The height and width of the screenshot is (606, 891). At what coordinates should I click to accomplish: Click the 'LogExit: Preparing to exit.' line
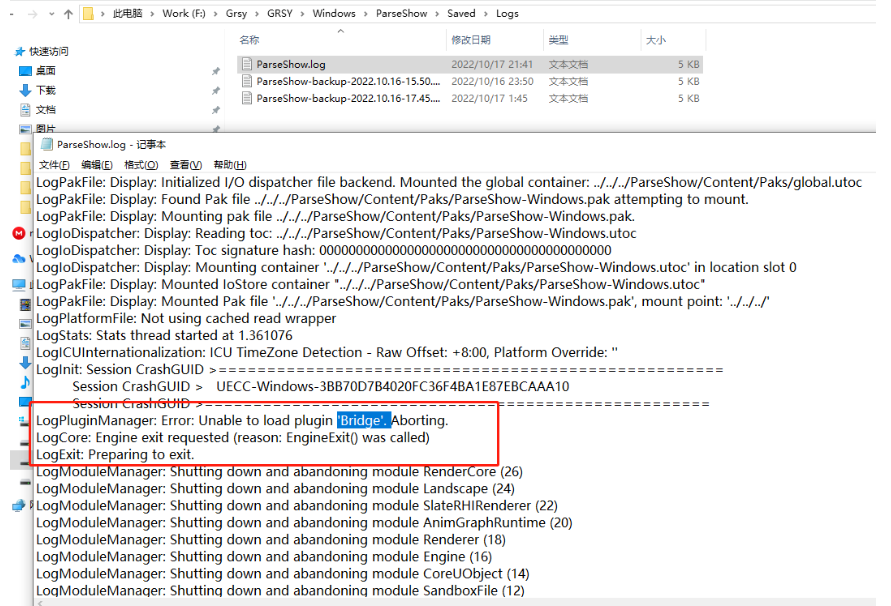pyautogui.click(x=115, y=455)
